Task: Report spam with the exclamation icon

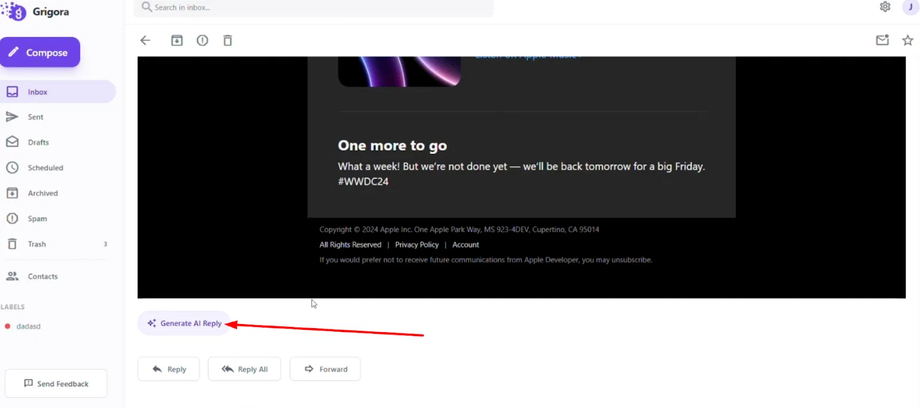Action: (202, 40)
